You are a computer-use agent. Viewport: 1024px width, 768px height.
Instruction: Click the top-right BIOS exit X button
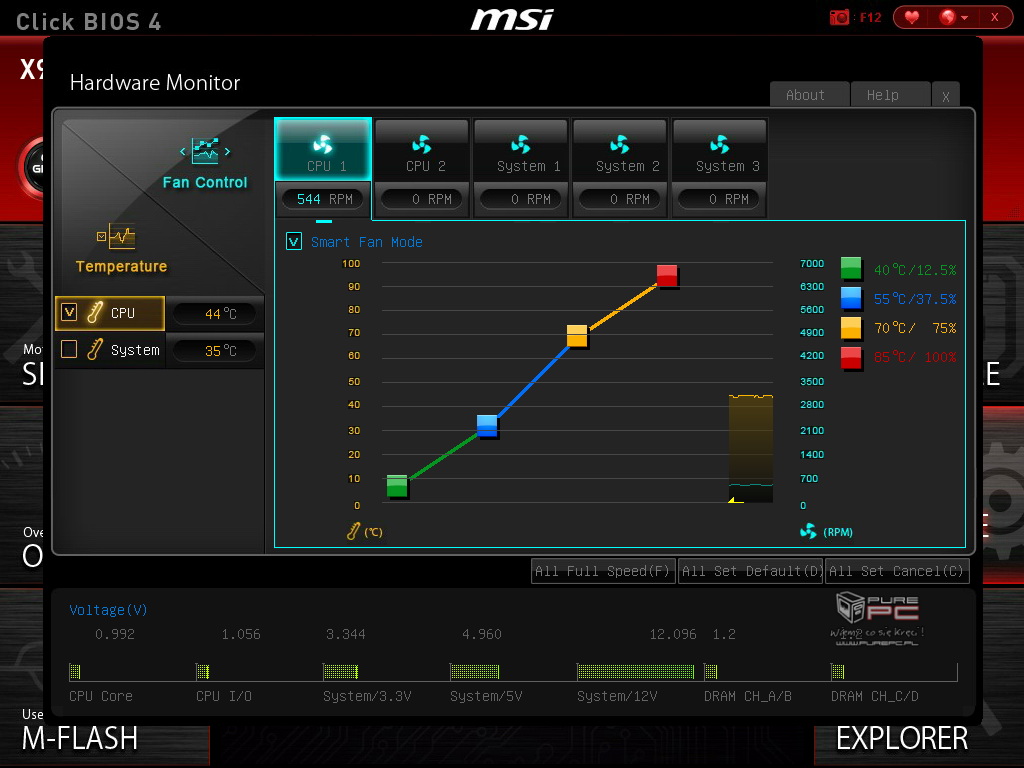[995, 17]
